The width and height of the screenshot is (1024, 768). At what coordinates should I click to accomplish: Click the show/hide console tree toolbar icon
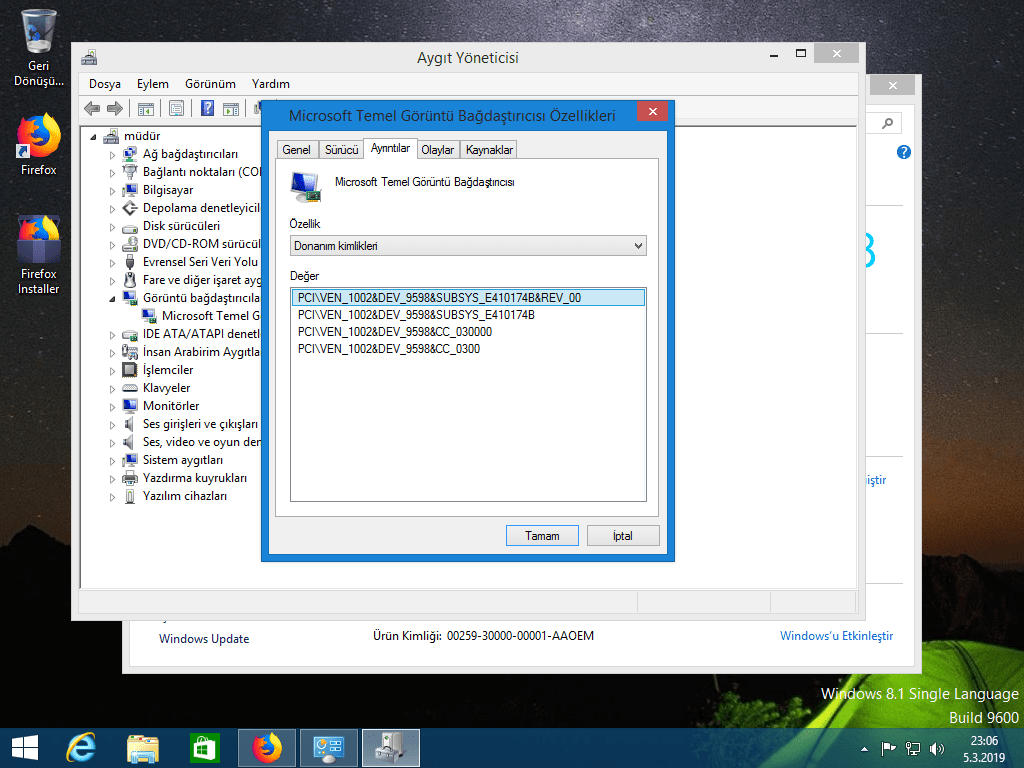coord(146,108)
